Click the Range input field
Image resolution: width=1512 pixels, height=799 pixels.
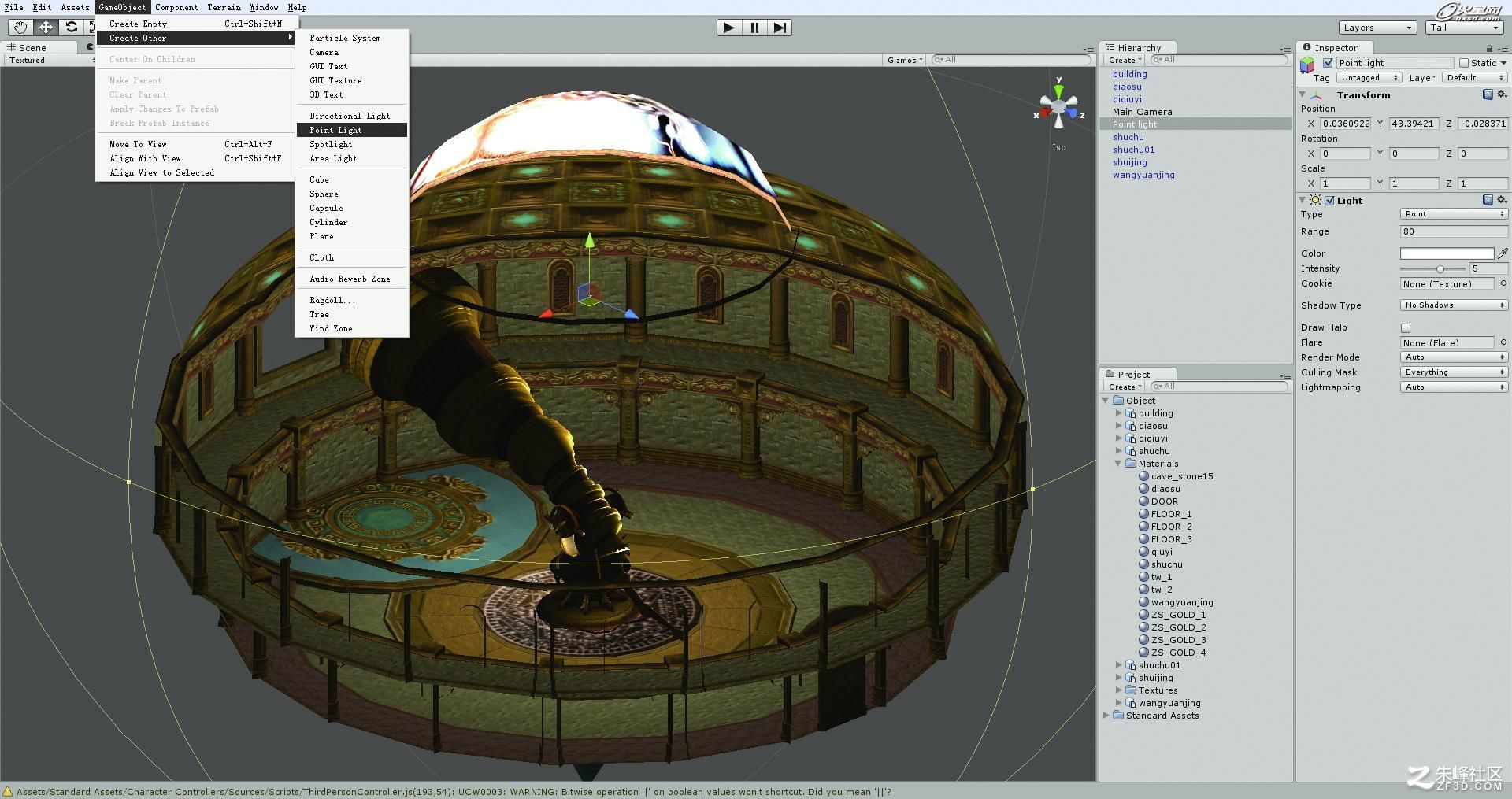1454,231
